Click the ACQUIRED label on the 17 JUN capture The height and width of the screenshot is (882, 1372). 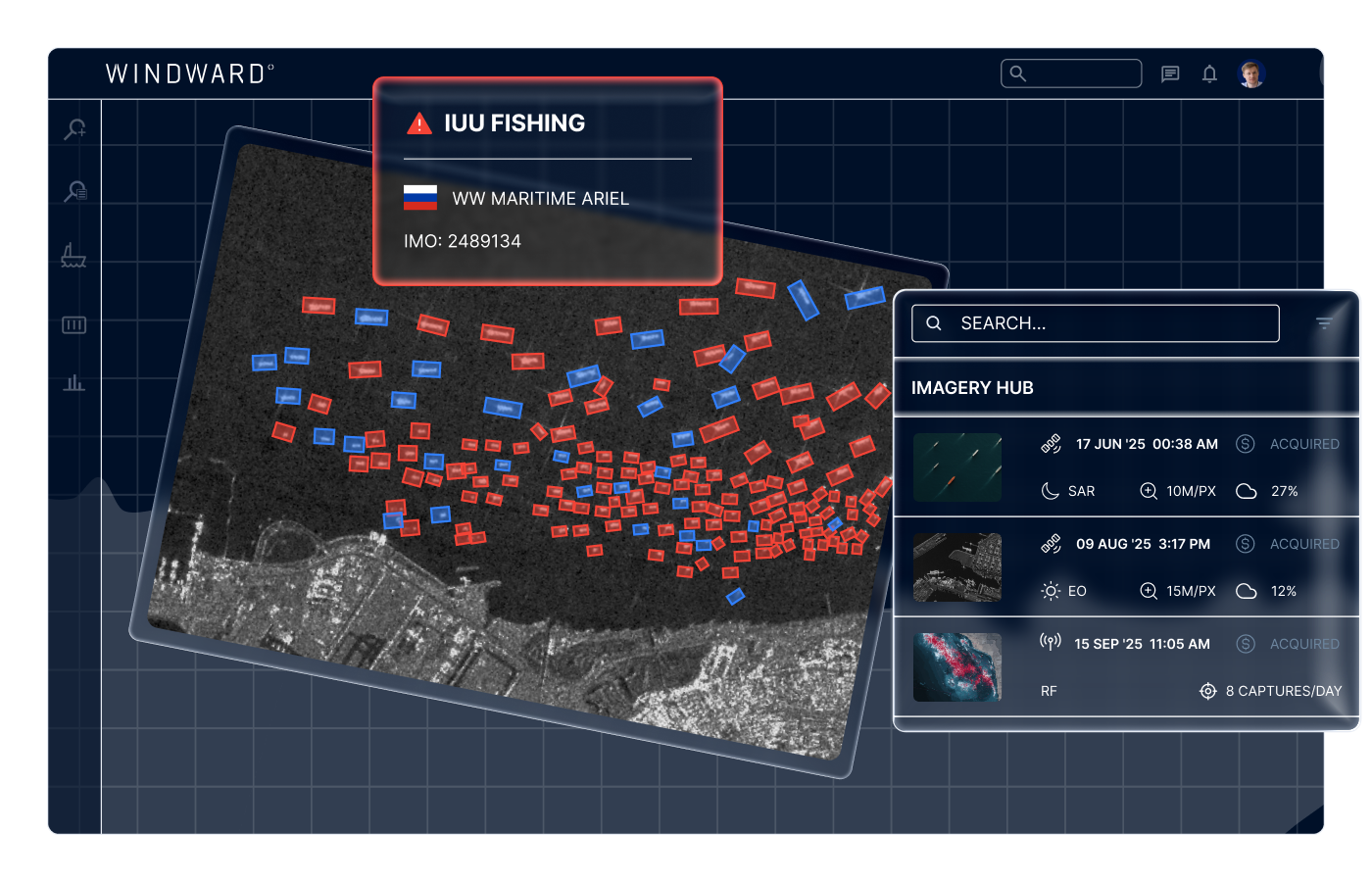[x=1304, y=444]
